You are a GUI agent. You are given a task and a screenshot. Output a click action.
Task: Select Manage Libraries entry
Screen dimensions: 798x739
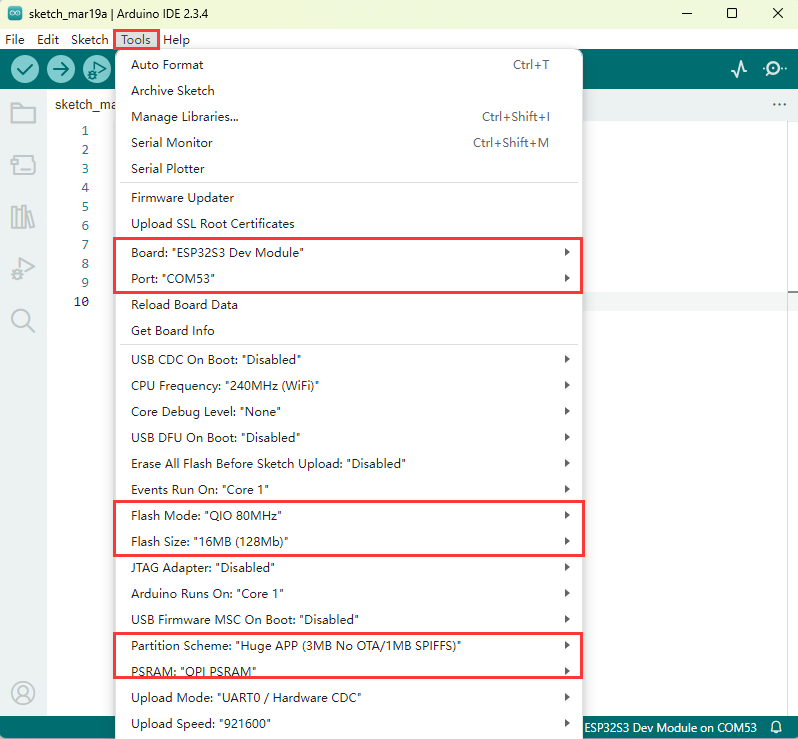pos(349,117)
